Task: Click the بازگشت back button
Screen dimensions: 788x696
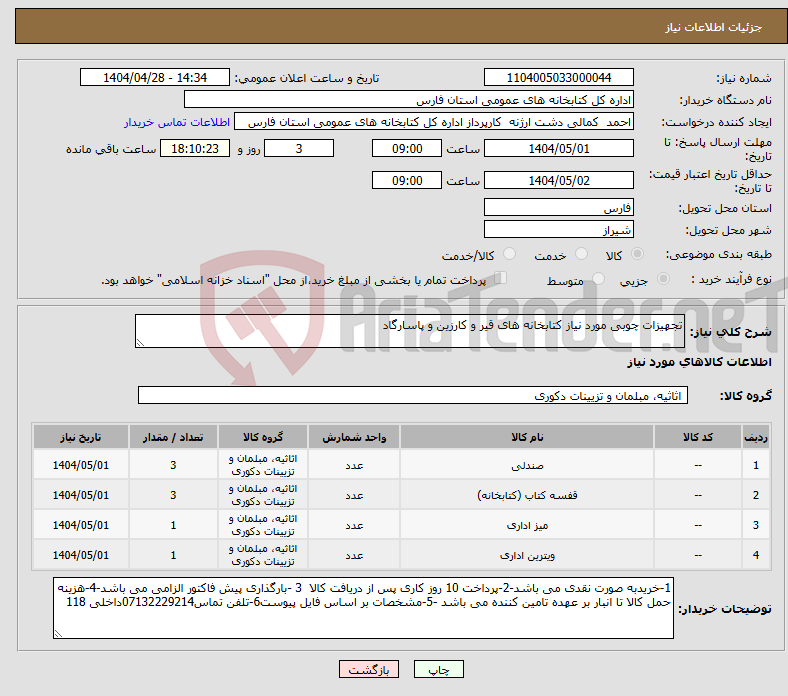Action: tap(369, 669)
